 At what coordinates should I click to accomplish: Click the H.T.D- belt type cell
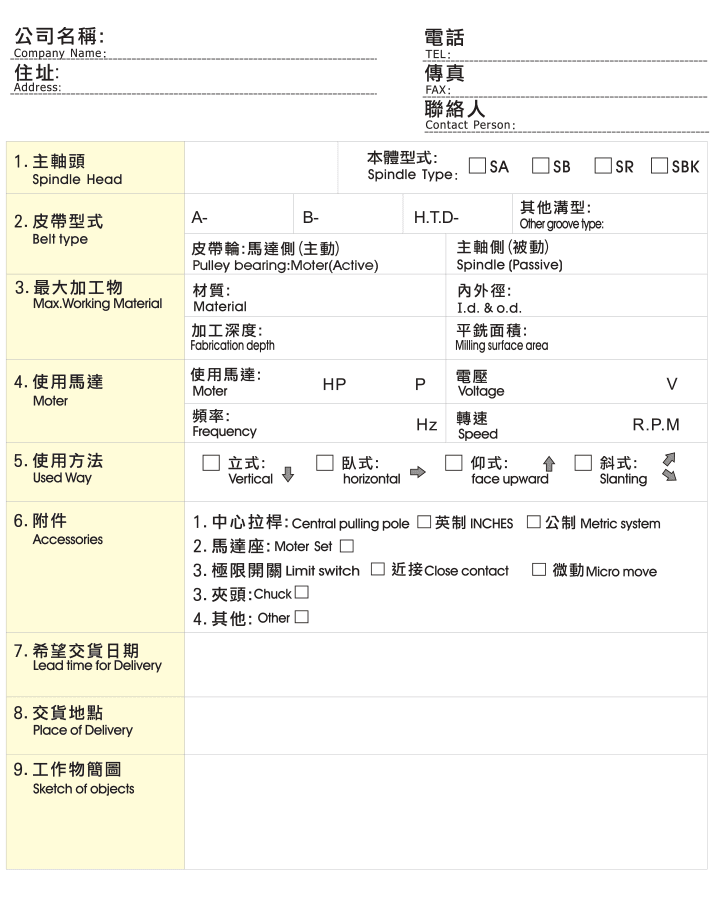(458, 214)
